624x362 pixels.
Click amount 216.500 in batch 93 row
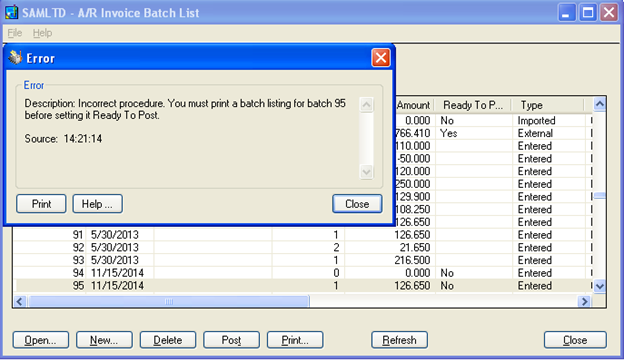[412, 260]
